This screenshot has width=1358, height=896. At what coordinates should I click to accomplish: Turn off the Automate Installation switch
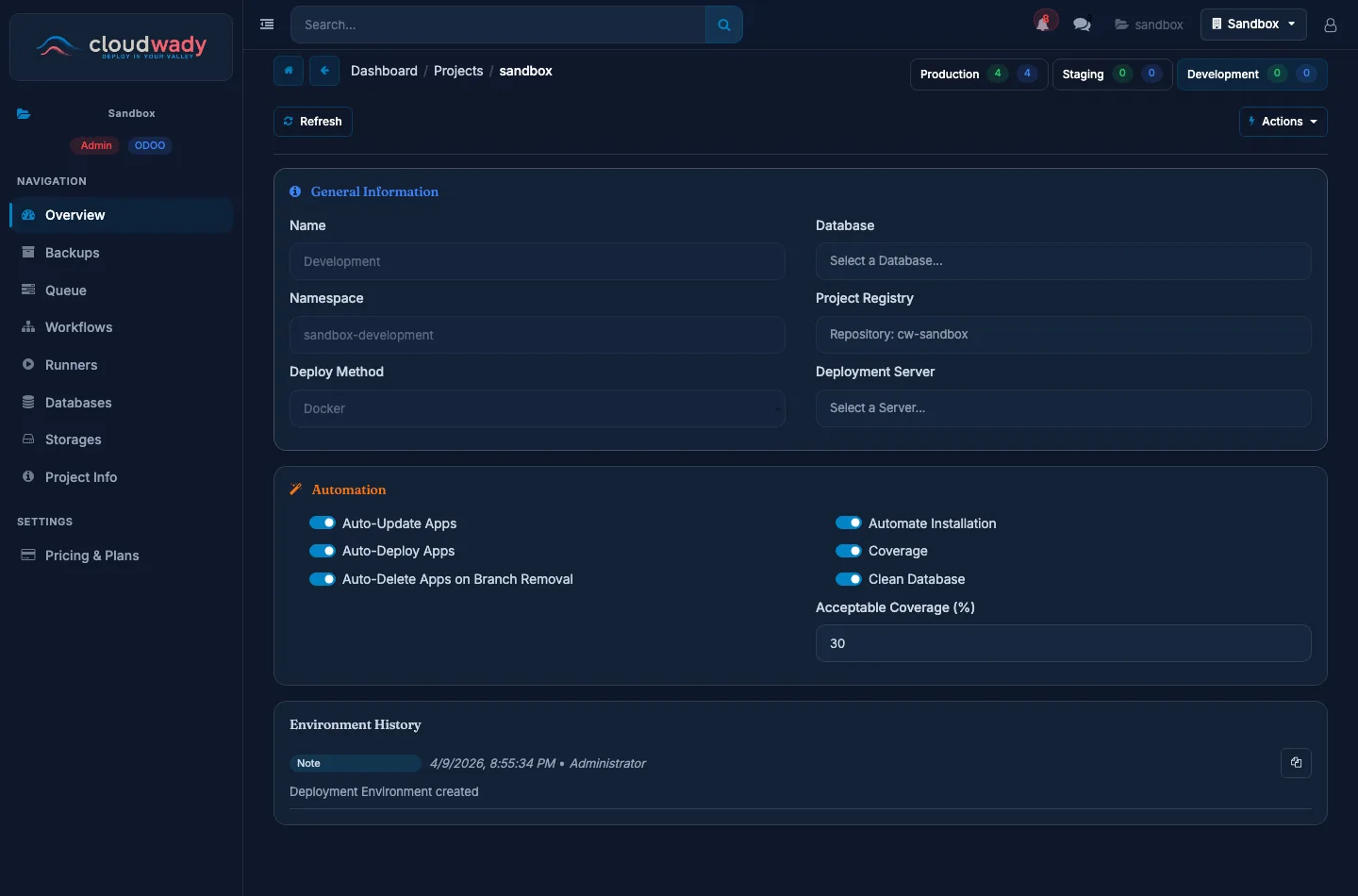[849, 523]
